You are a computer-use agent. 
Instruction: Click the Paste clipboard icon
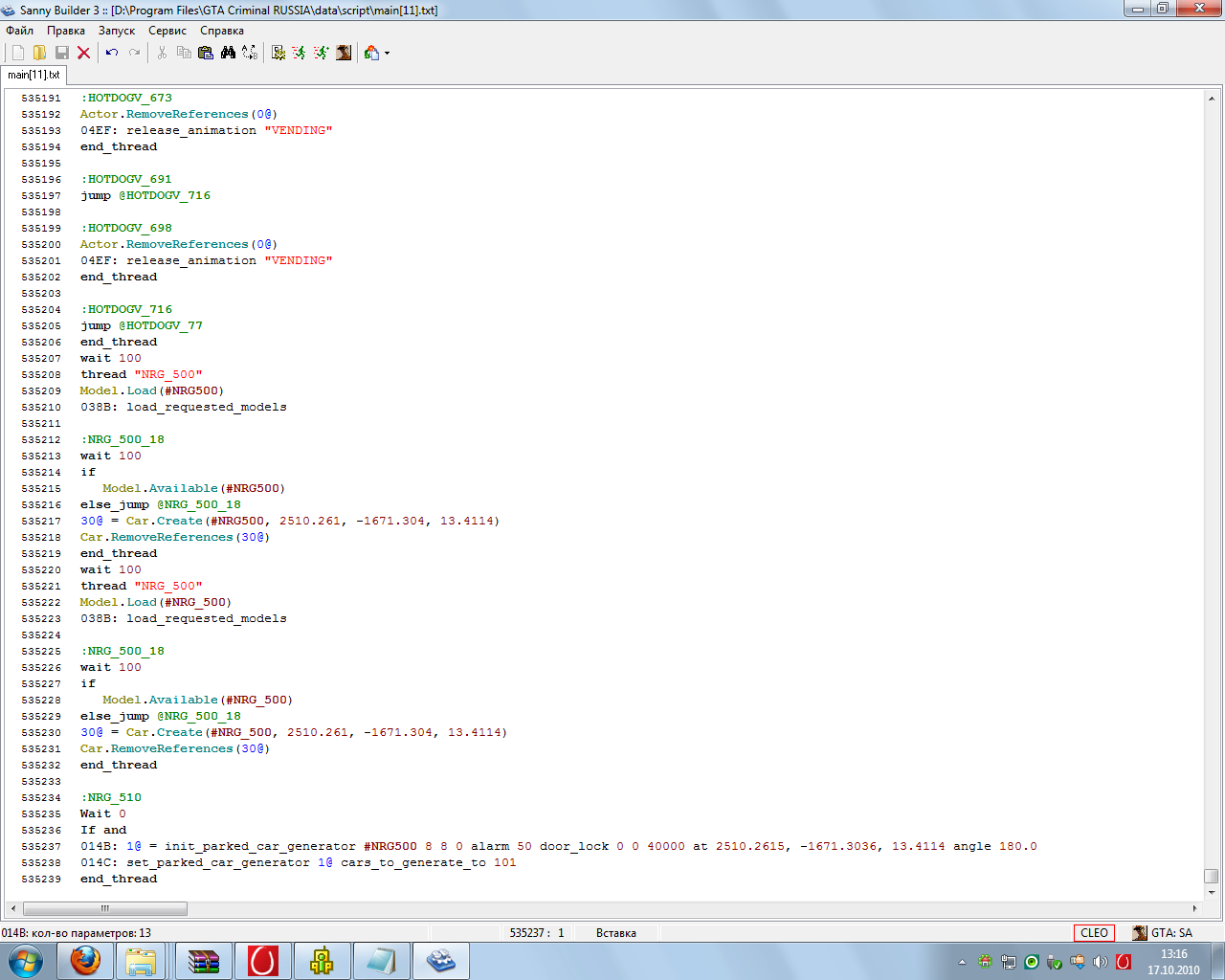(205, 53)
